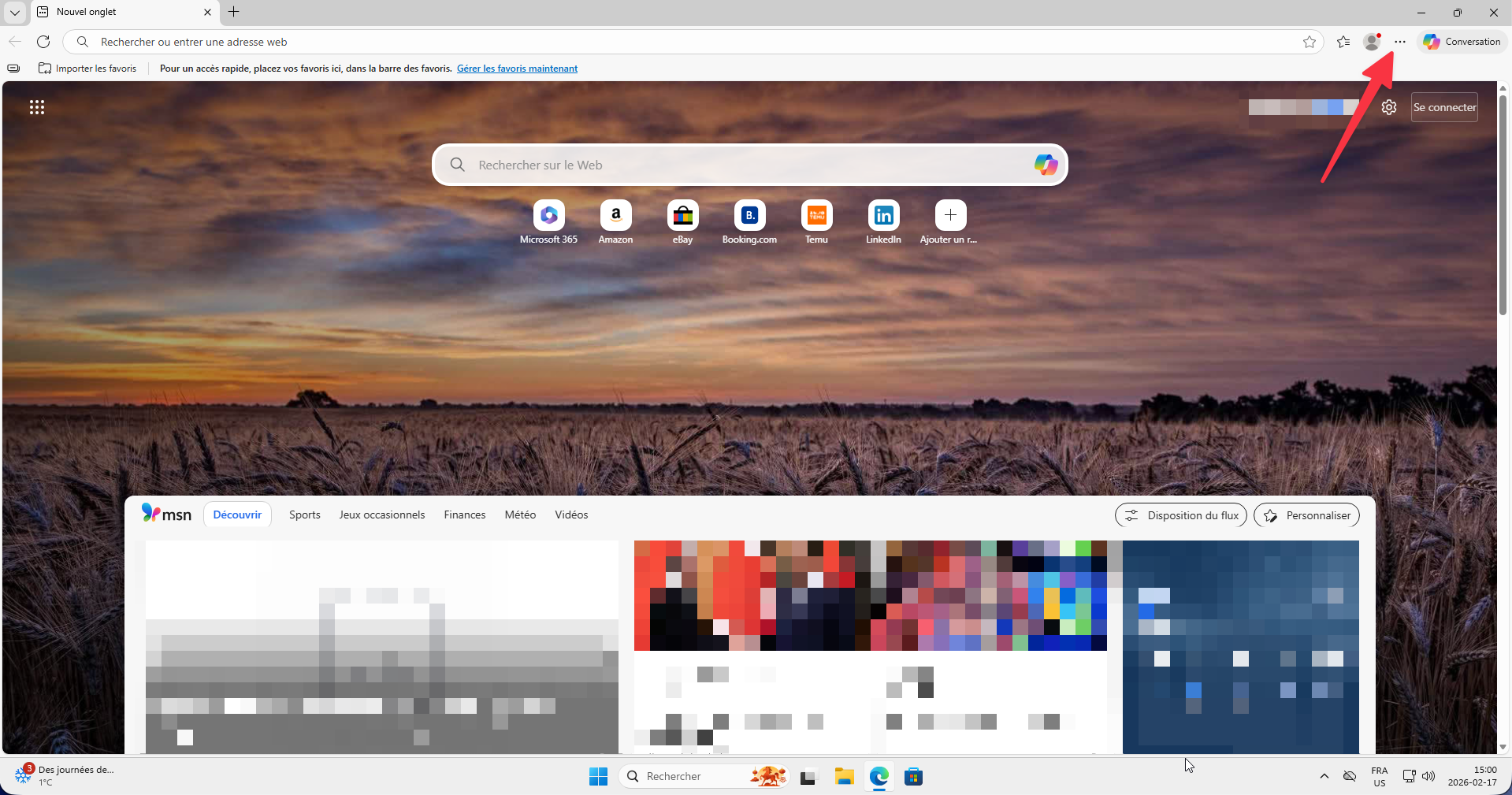Click the cloud sync tray icon
1512x795 pixels.
(x=1350, y=777)
